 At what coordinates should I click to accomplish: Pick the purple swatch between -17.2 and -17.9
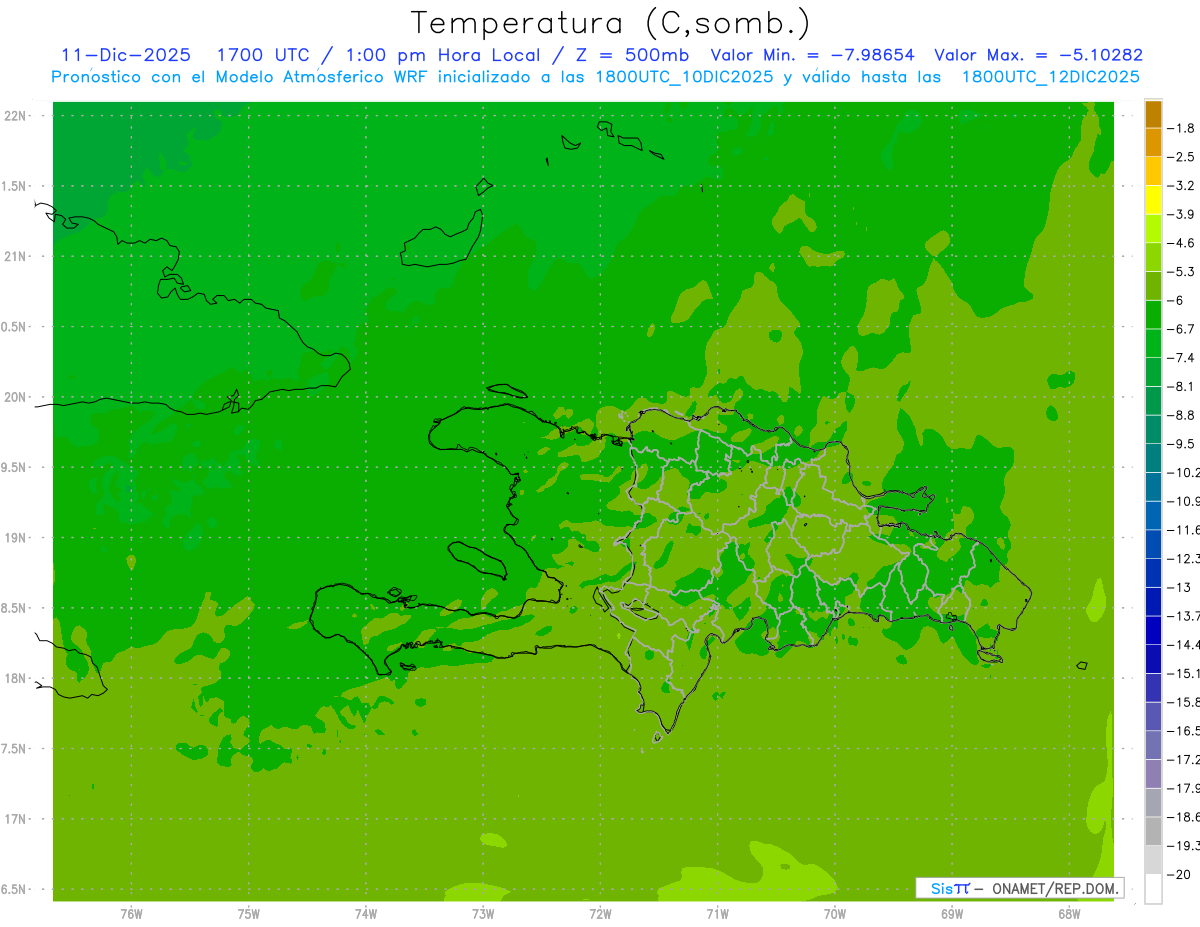click(x=1153, y=773)
